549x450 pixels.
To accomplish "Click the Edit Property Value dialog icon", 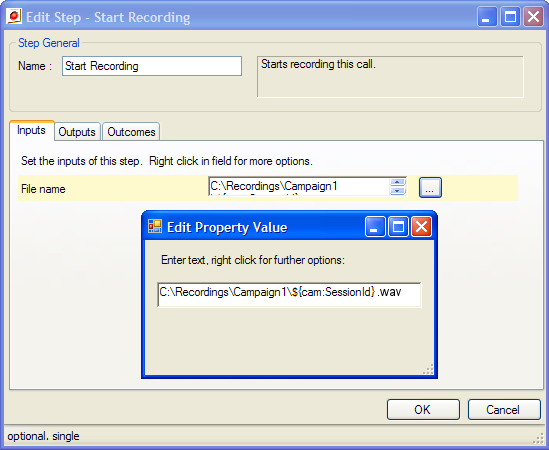I will [155, 226].
